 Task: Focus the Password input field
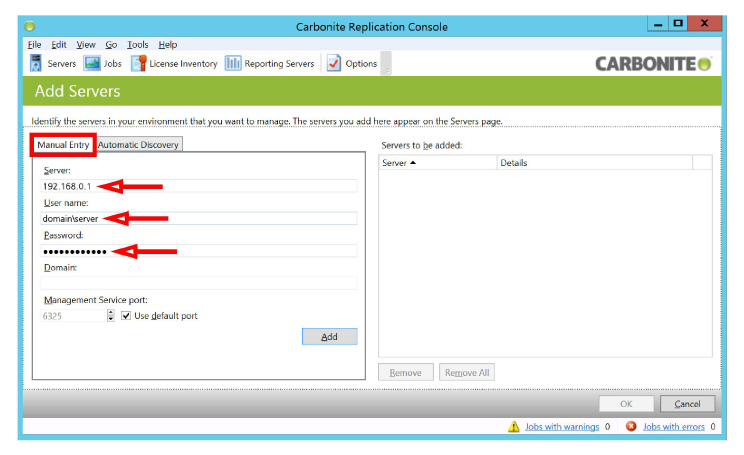199,251
